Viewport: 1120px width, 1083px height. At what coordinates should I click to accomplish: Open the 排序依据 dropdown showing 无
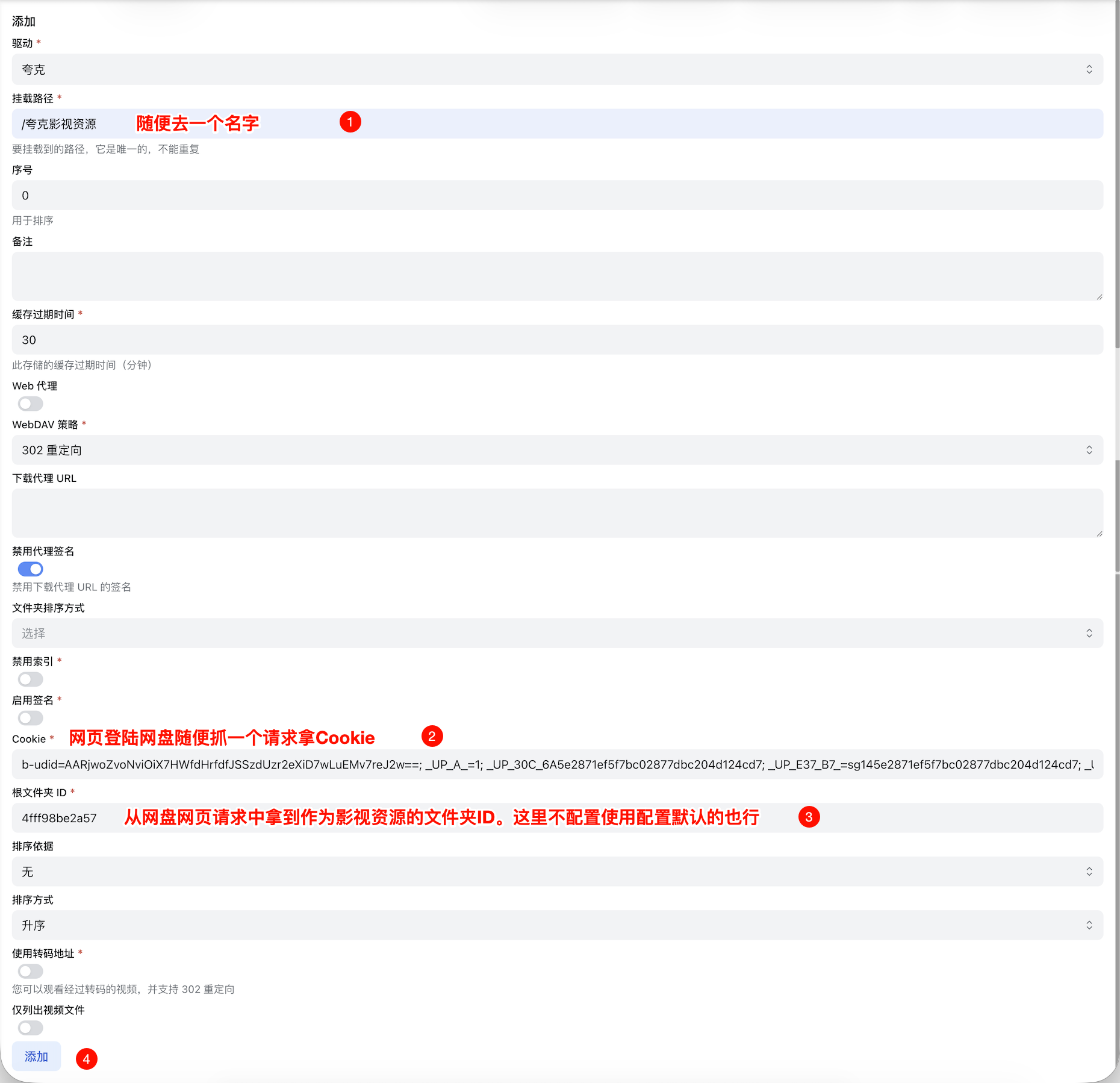click(x=557, y=872)
